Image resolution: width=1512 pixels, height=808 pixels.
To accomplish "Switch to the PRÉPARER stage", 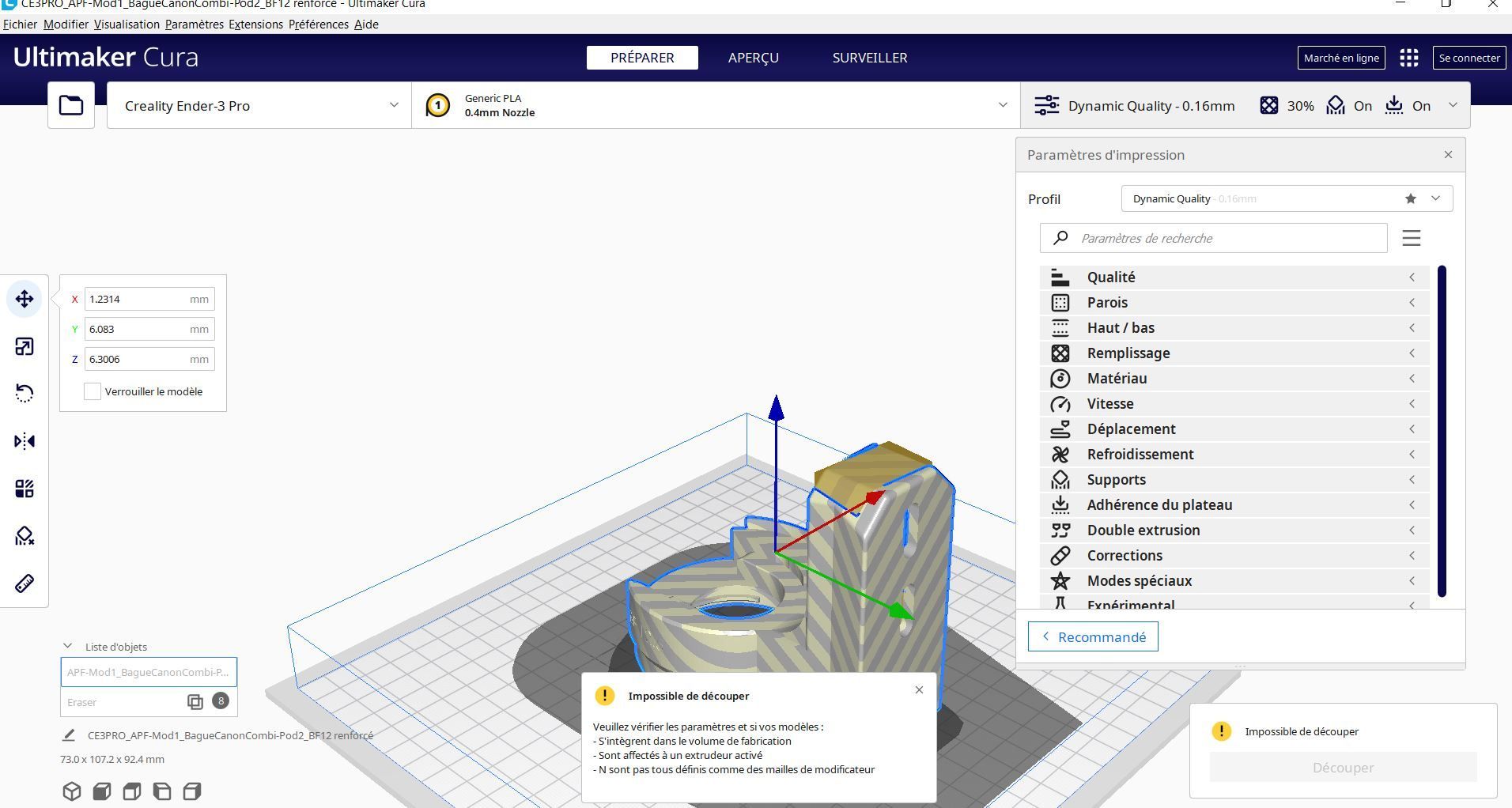I will tap(642, 58).
